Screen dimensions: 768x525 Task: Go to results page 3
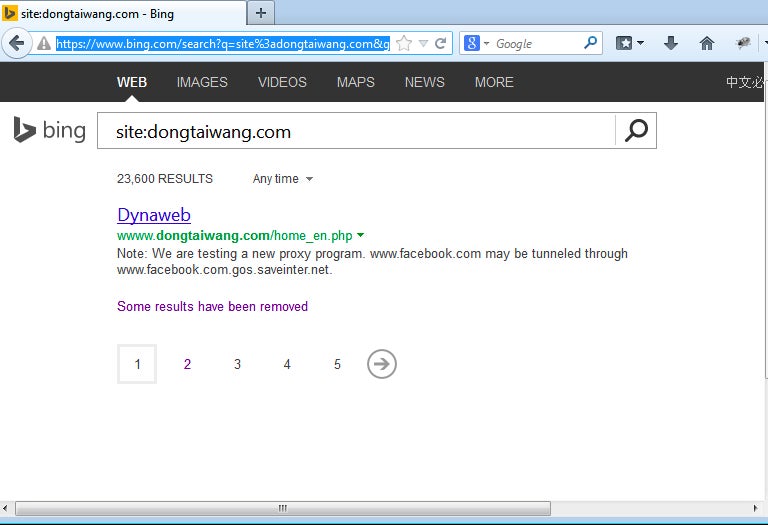pyautogui.click(x=237, y=364)
